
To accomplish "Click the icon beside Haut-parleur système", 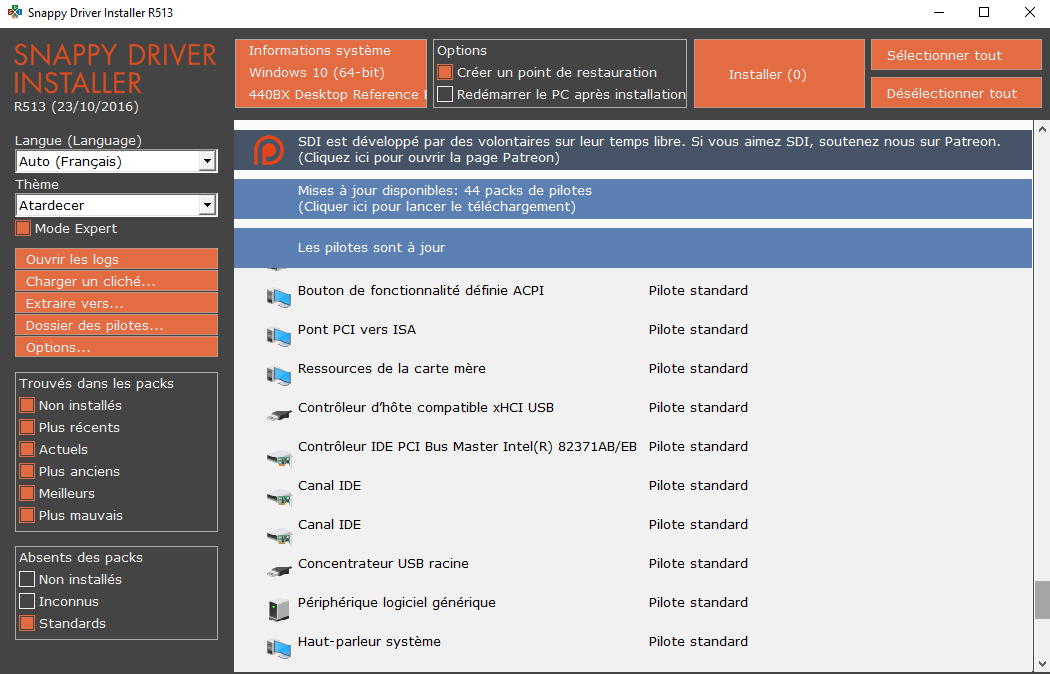I will coord(279,648).
